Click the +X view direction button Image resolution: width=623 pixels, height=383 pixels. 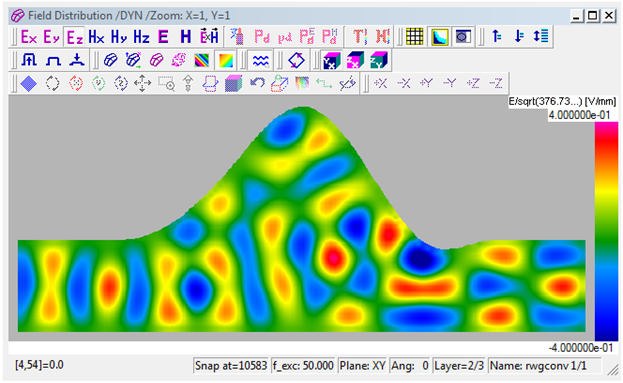tap(381, 83)
